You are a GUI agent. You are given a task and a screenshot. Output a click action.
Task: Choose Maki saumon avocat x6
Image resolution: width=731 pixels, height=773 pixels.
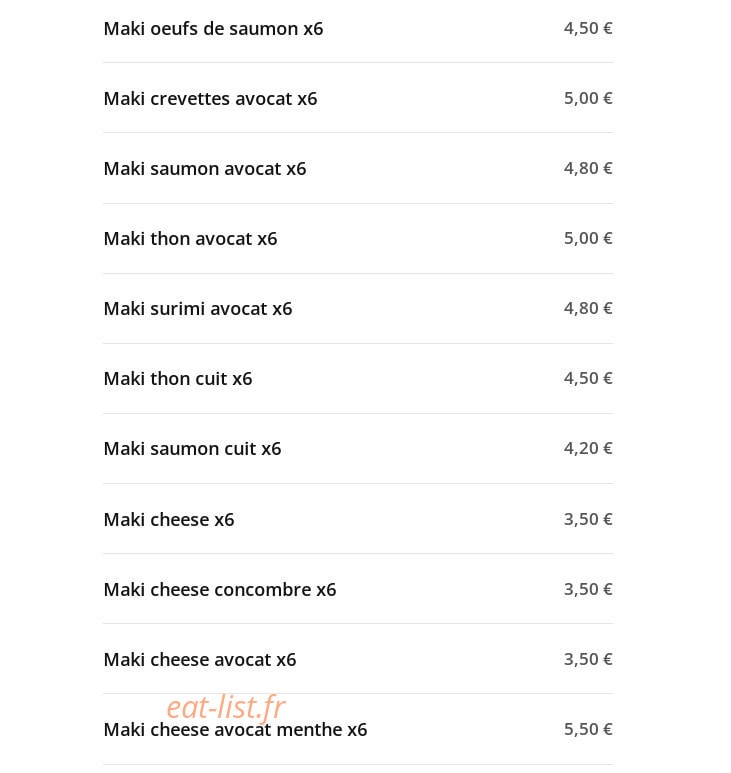coord(205,169)
